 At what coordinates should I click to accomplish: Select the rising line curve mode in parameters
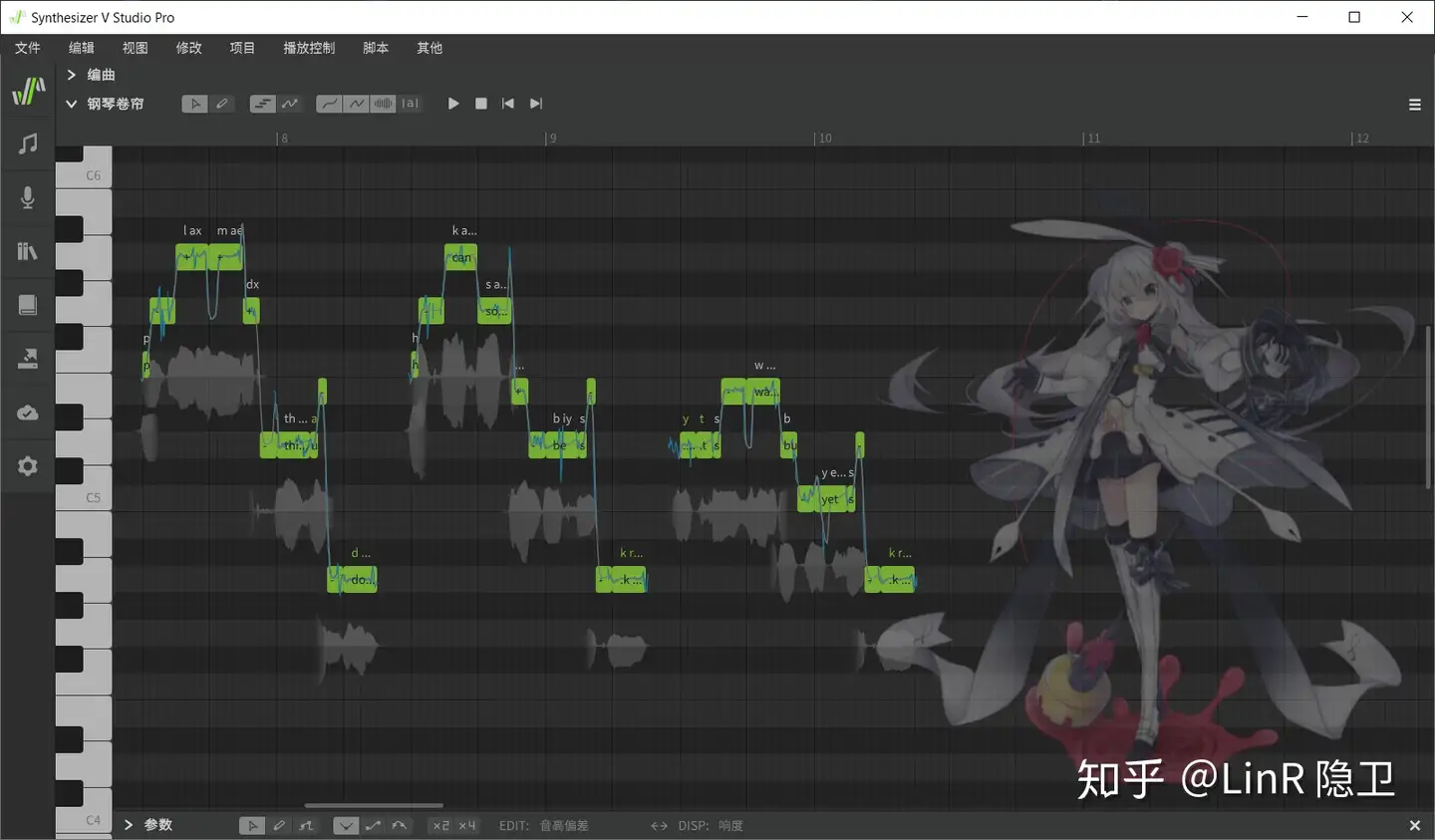(x=373, y=825)
